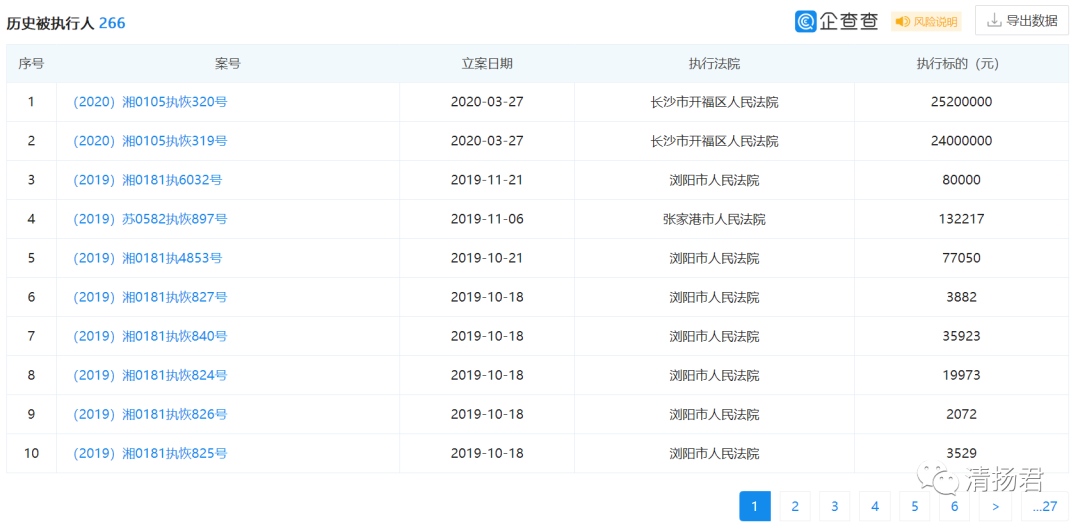
Task: Click date 2020-03-27 in row 2
Action: click(487, 141)
